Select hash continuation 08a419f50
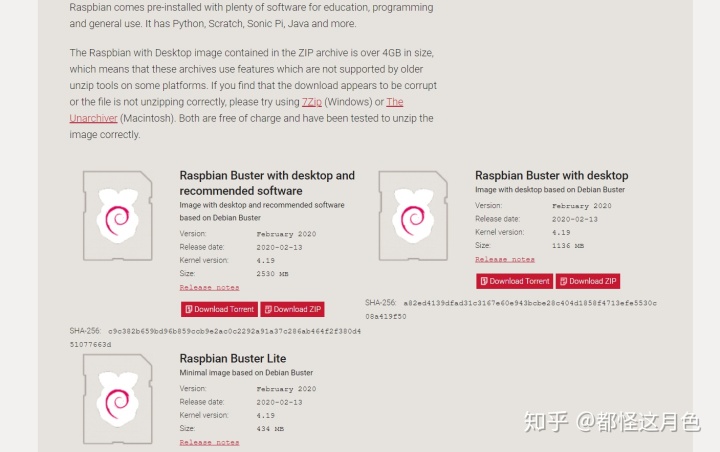The width and height of the screenshot is (720, 452). 386,316
